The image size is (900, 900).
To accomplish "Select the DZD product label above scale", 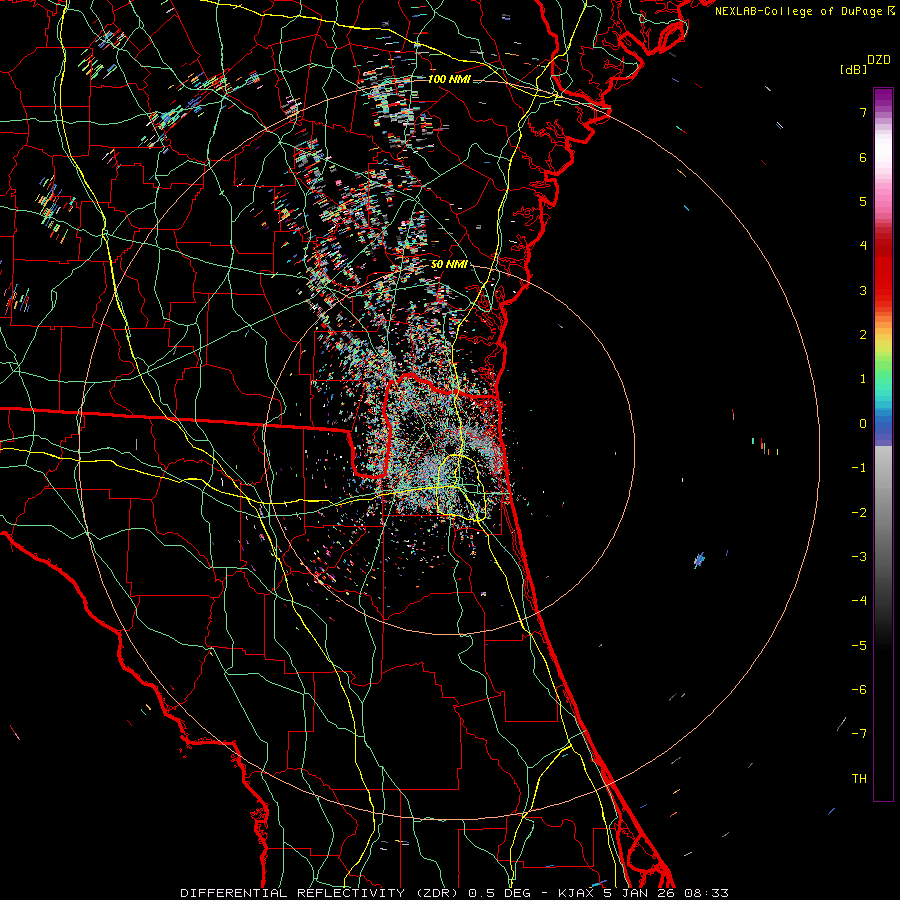I will tap(879, 60).
